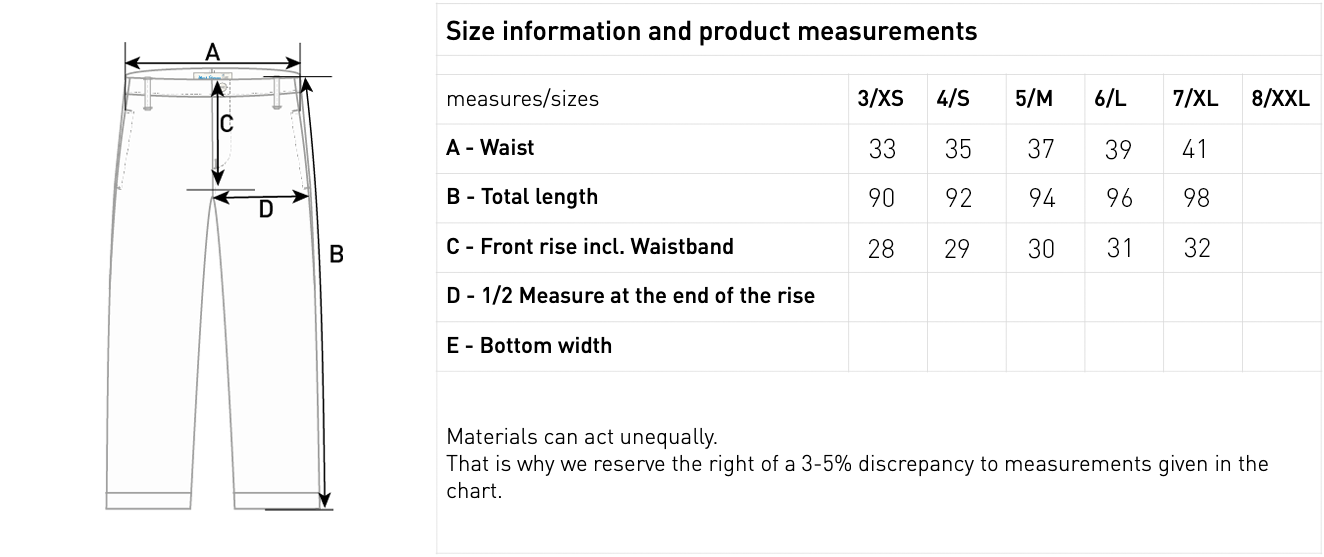Image resolution: width=1324 pixels, height=557 pixels.
Task: Click the D - 1/2 Measure row label
Action: tap(630, 296)
